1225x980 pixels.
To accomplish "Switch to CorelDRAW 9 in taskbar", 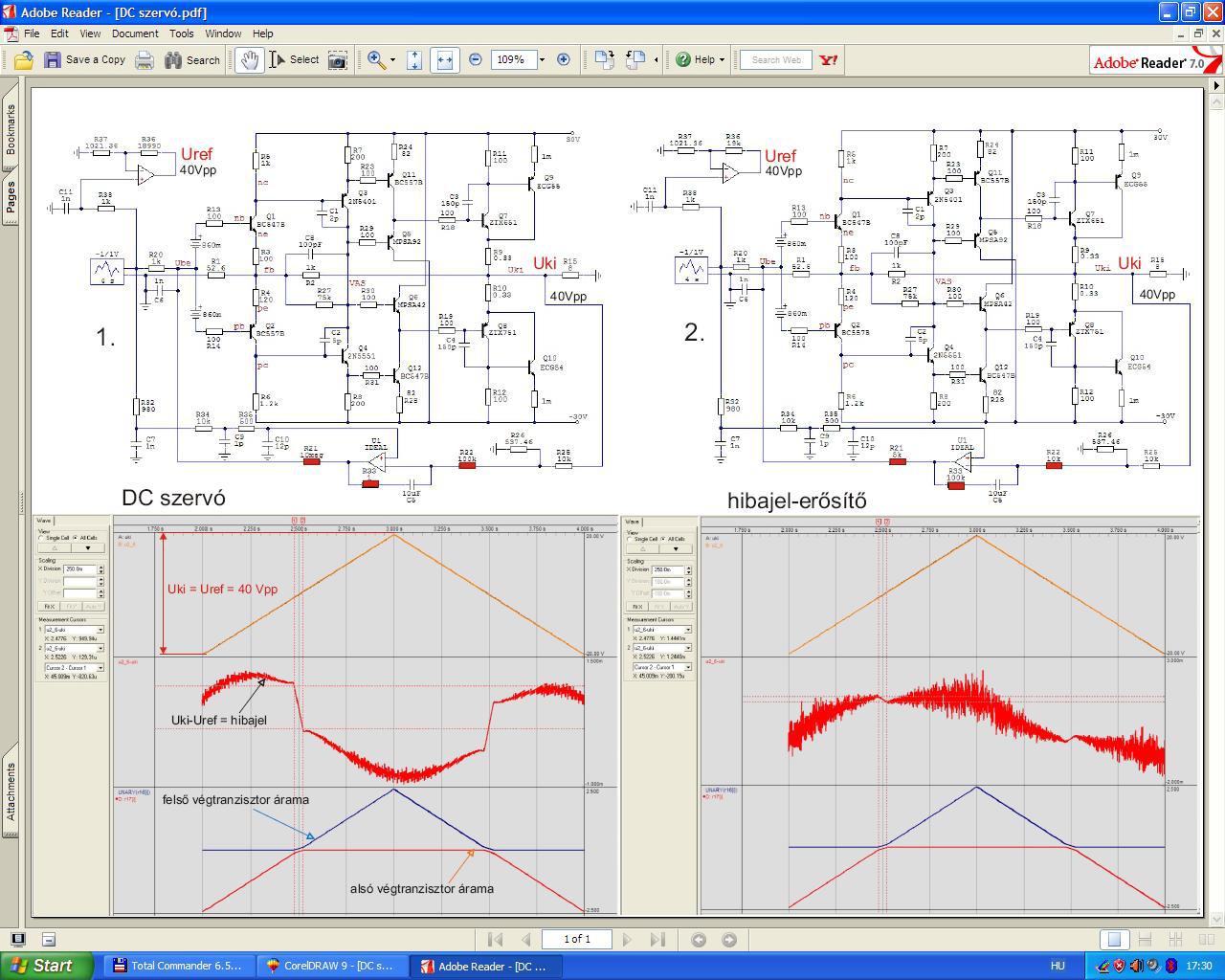I will click(333, 966).
